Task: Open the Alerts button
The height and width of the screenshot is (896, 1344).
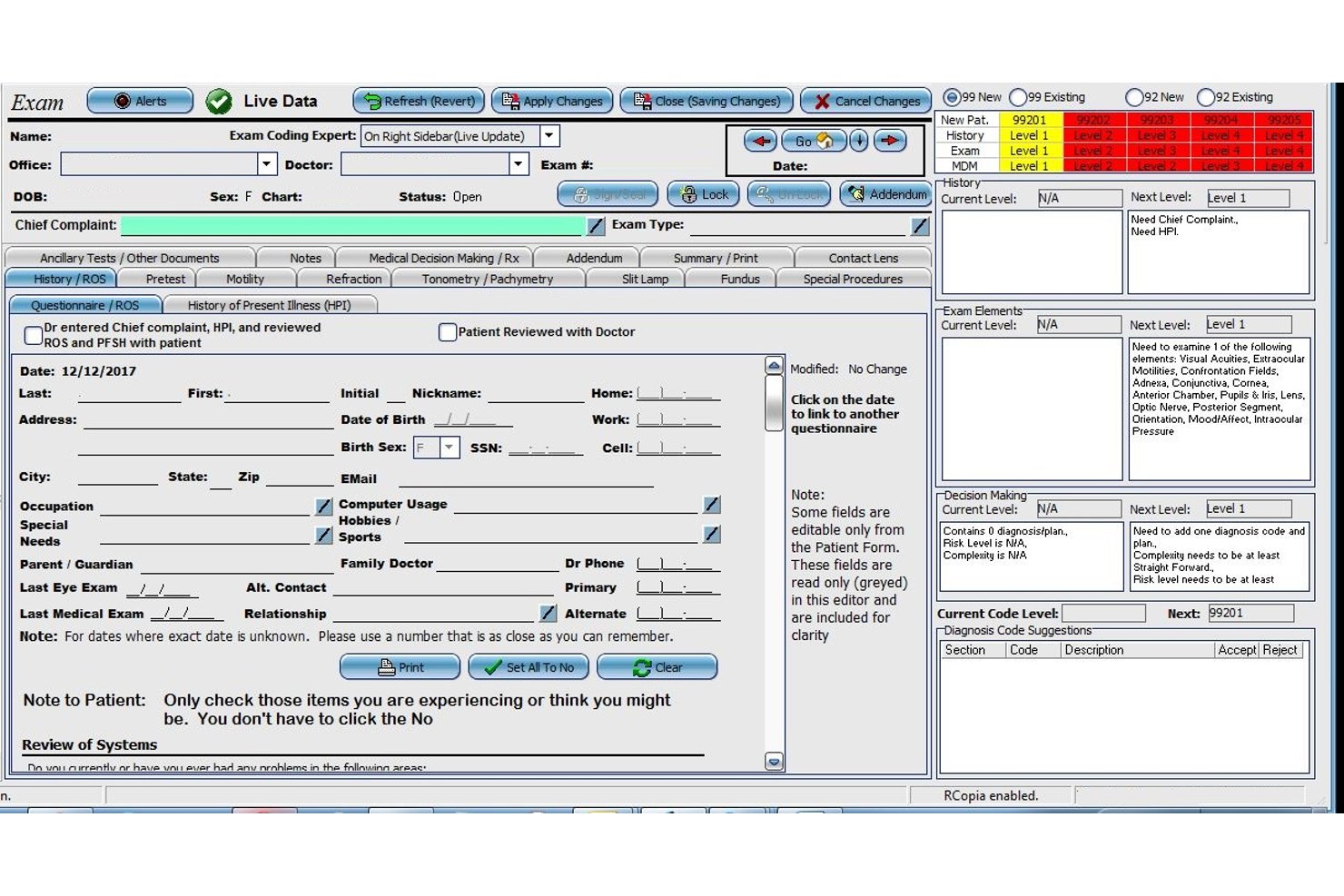Action: [140, 101]
